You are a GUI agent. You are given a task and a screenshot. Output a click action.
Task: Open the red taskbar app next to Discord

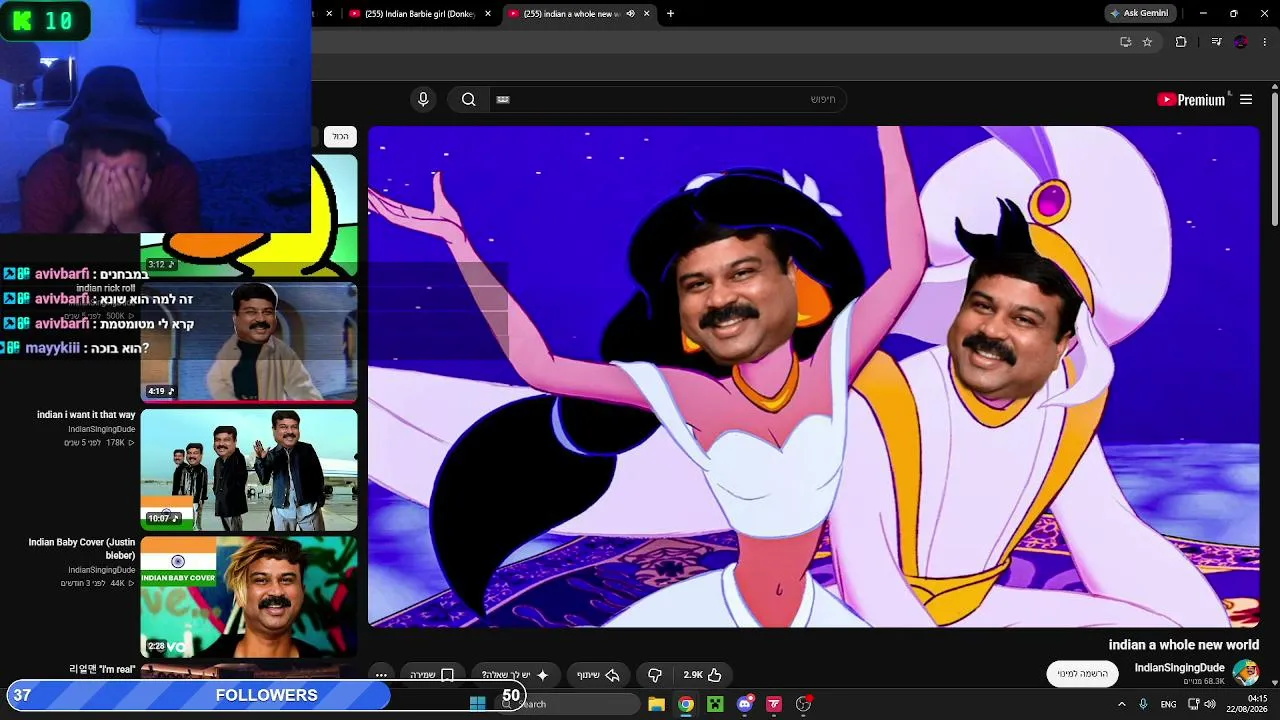[x=774, y=704]
